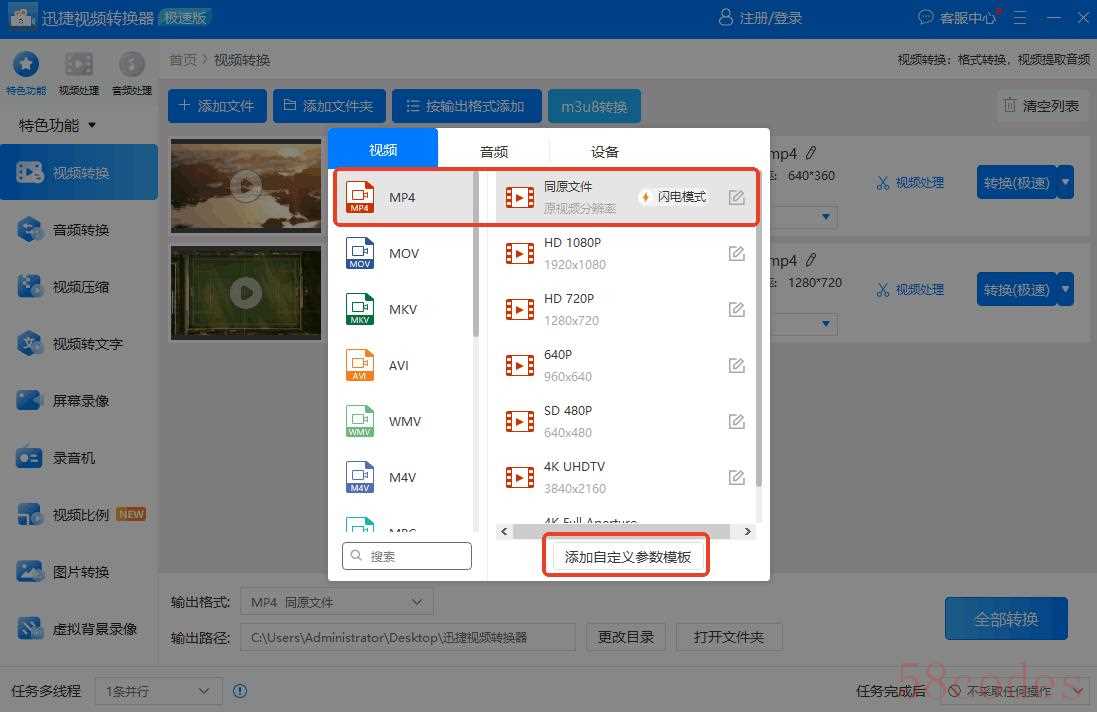Screen dimensions: 1097x712
Task: Play the second video thumbnail
Action: (x=246, y=292)
